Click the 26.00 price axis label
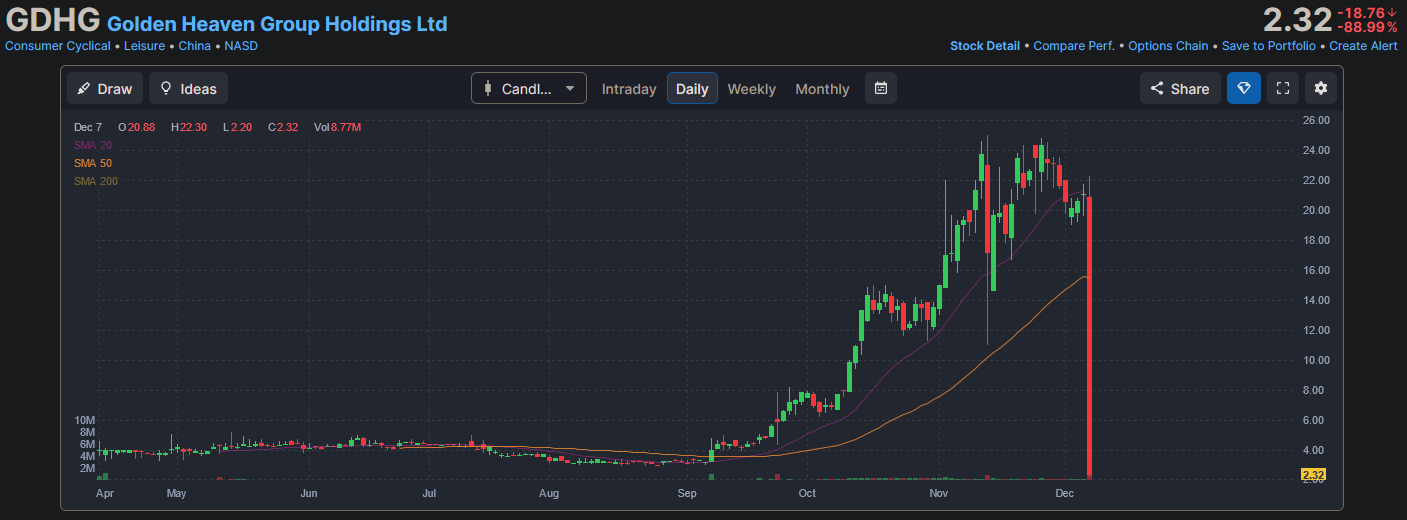The image size is (1407, 520). (1315, 120)
